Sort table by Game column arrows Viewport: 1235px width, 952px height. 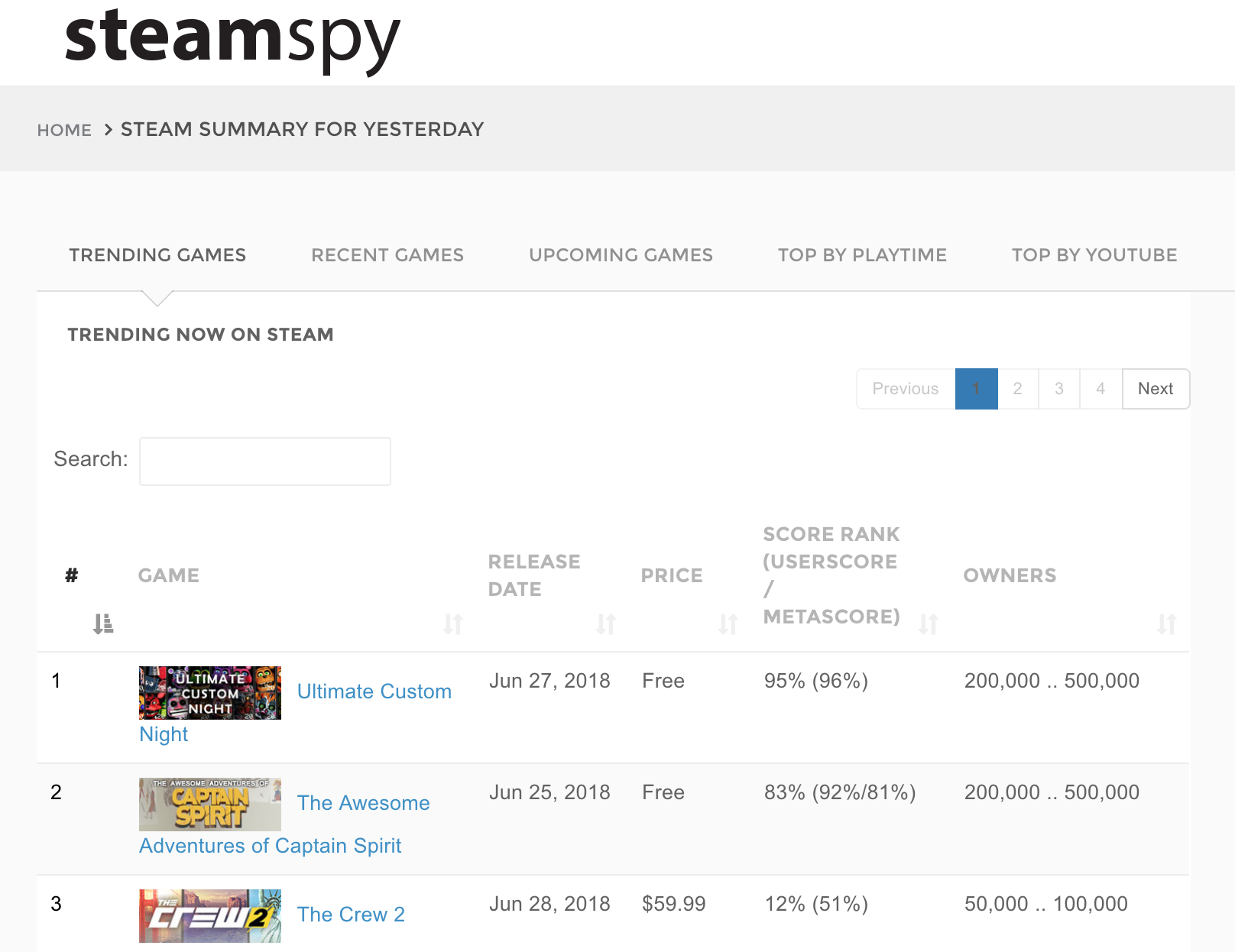coord(453,624)
